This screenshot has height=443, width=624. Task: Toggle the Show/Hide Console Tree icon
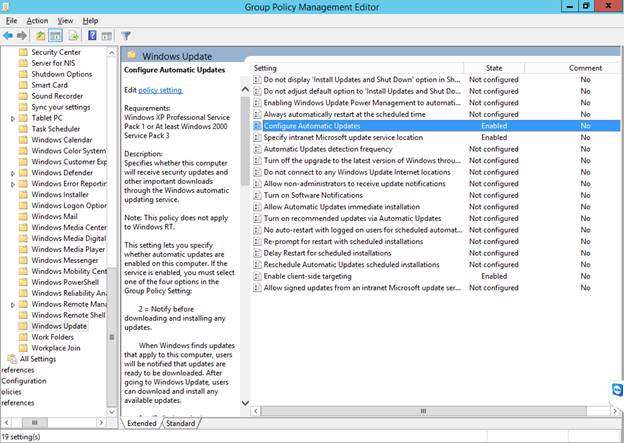[x=56, y=36]
